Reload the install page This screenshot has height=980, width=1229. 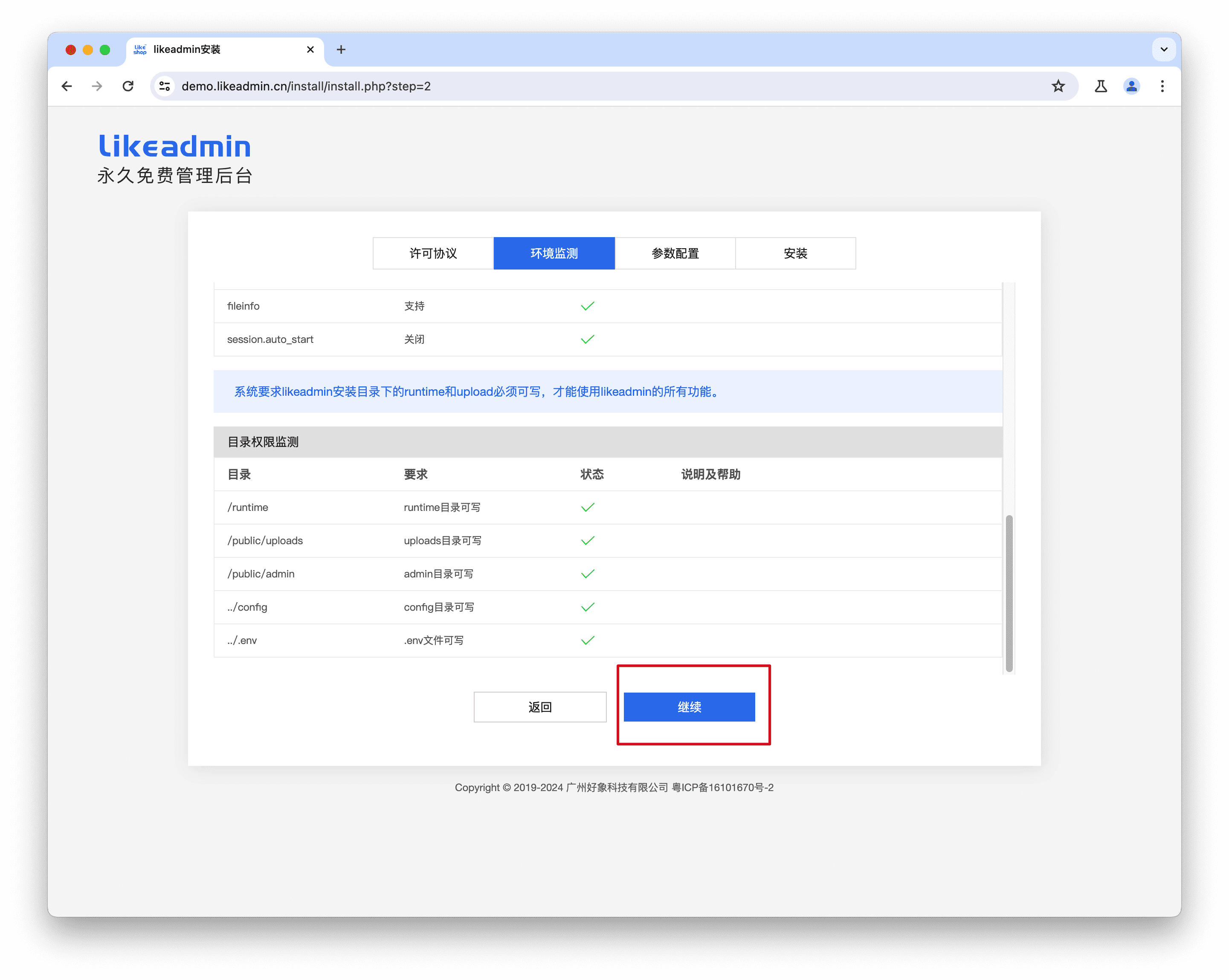(x=128, y=86)
